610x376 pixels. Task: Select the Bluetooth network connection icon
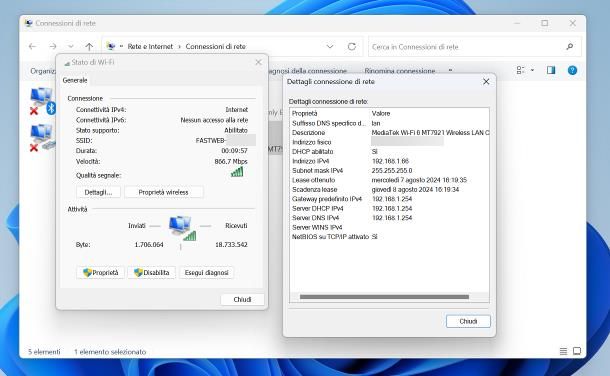pyautogui.click(x=43, y=101)
